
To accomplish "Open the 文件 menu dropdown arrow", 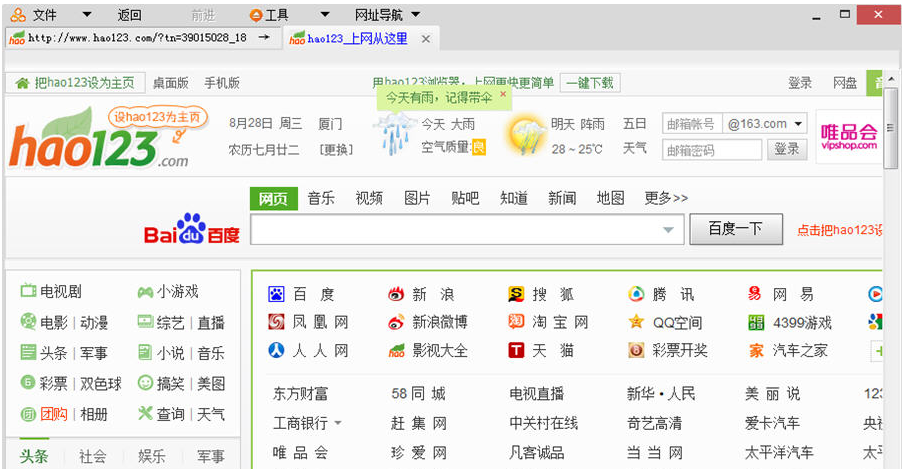I will [87, 14].
